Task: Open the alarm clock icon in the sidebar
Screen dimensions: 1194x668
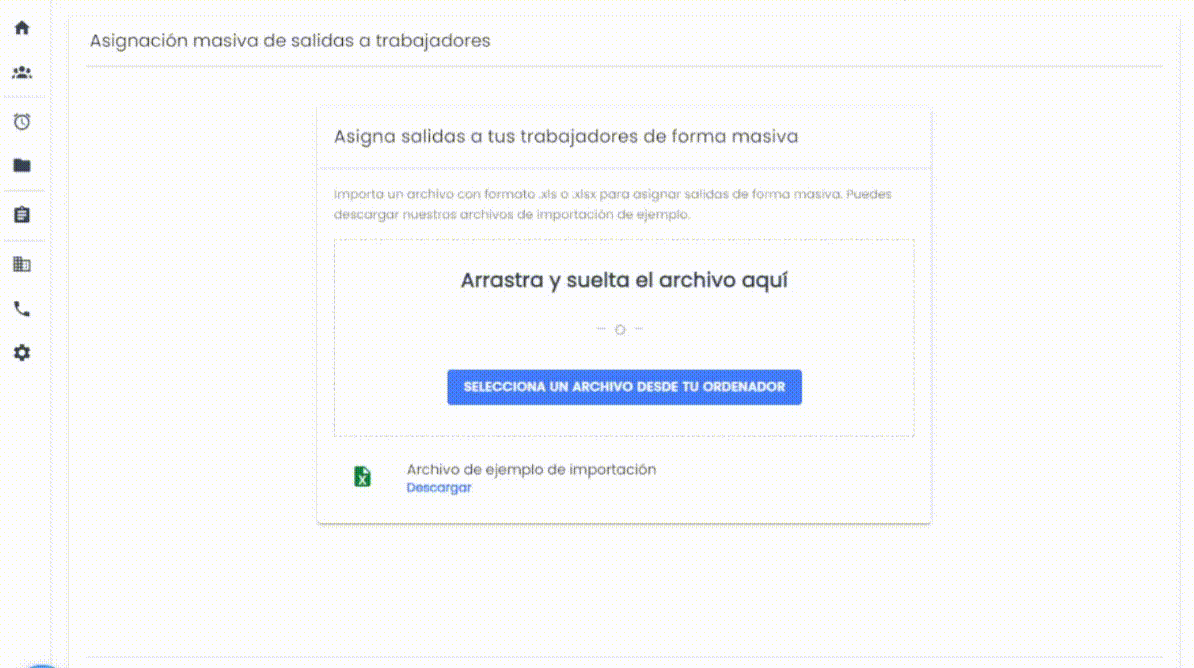Action: [x=22, y=122]
